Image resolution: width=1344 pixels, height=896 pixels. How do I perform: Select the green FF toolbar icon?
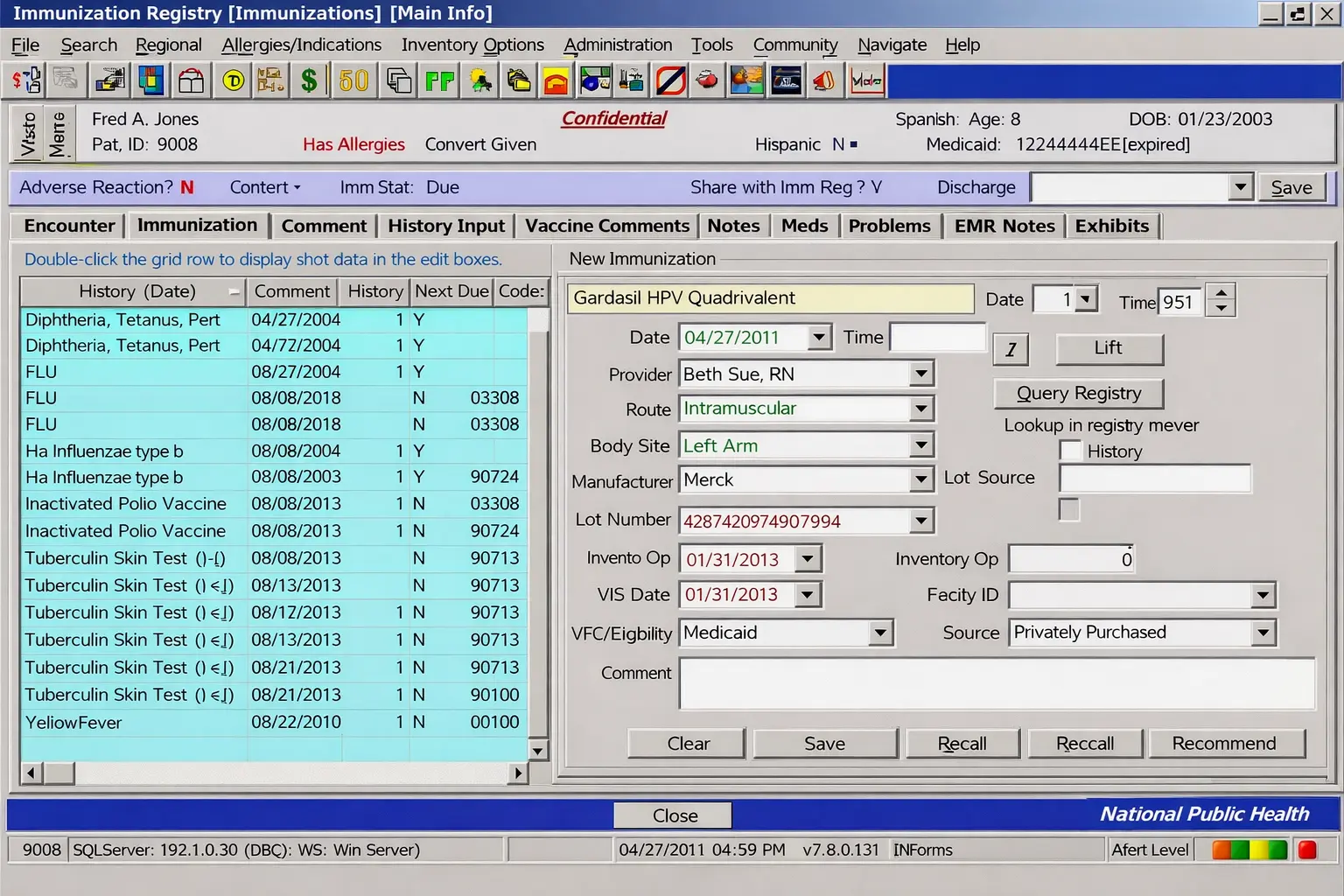439,80
